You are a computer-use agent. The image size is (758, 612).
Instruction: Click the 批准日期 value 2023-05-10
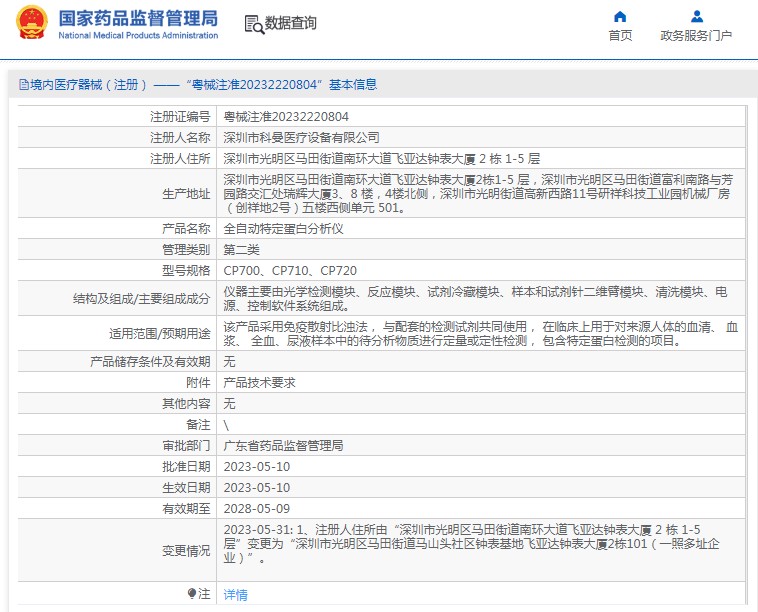[x=257, y=466]
